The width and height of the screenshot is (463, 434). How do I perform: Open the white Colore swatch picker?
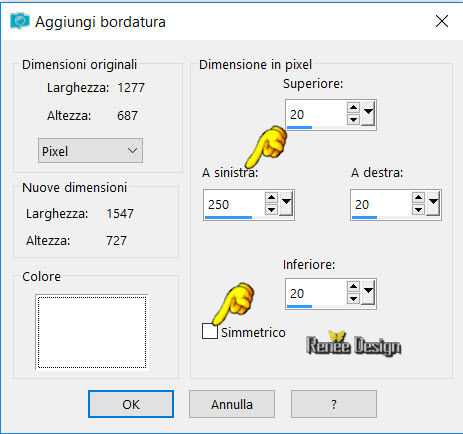(92, 332)
